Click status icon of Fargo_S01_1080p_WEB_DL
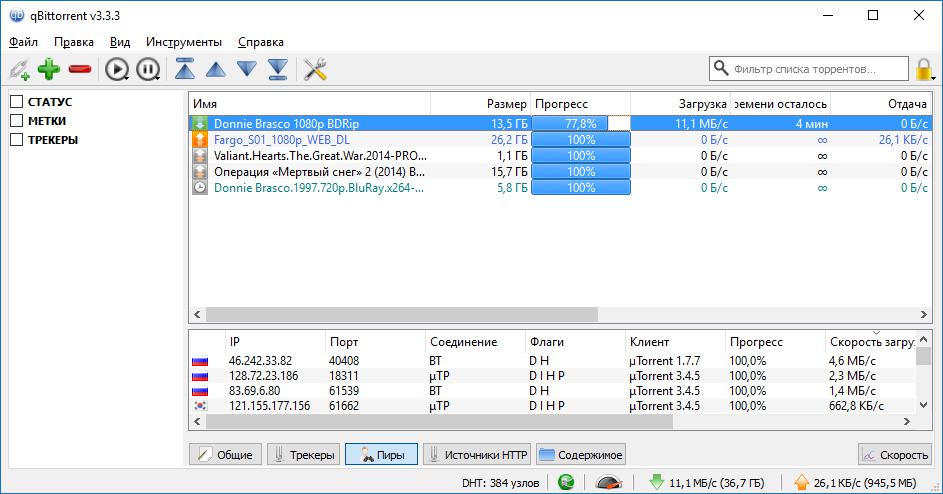 coord(200,140)
